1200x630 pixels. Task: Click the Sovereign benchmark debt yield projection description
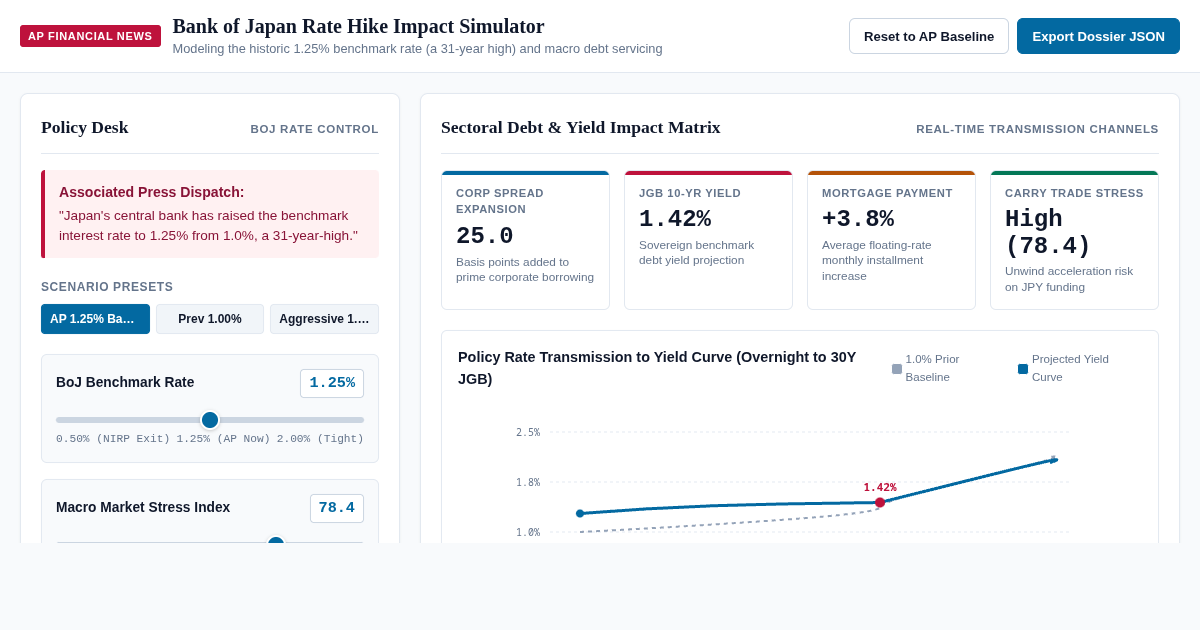[x=697, y=252]
